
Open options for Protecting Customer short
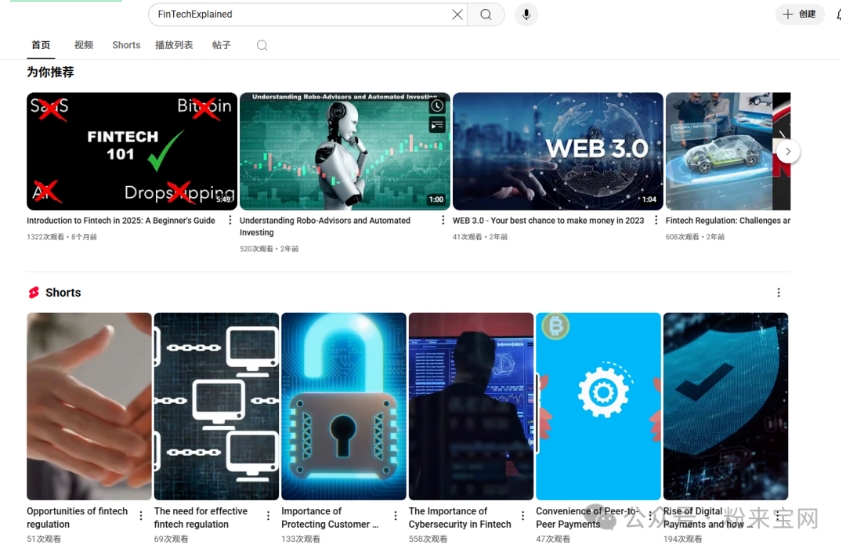395,515
